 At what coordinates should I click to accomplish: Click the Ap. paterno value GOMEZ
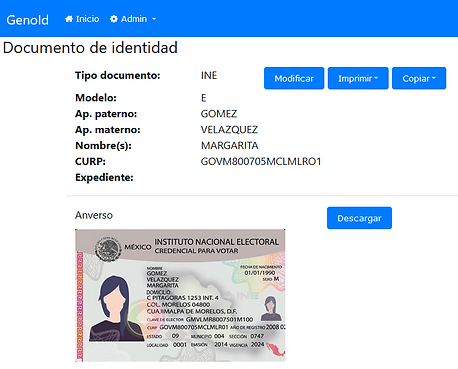click(219, 114)
